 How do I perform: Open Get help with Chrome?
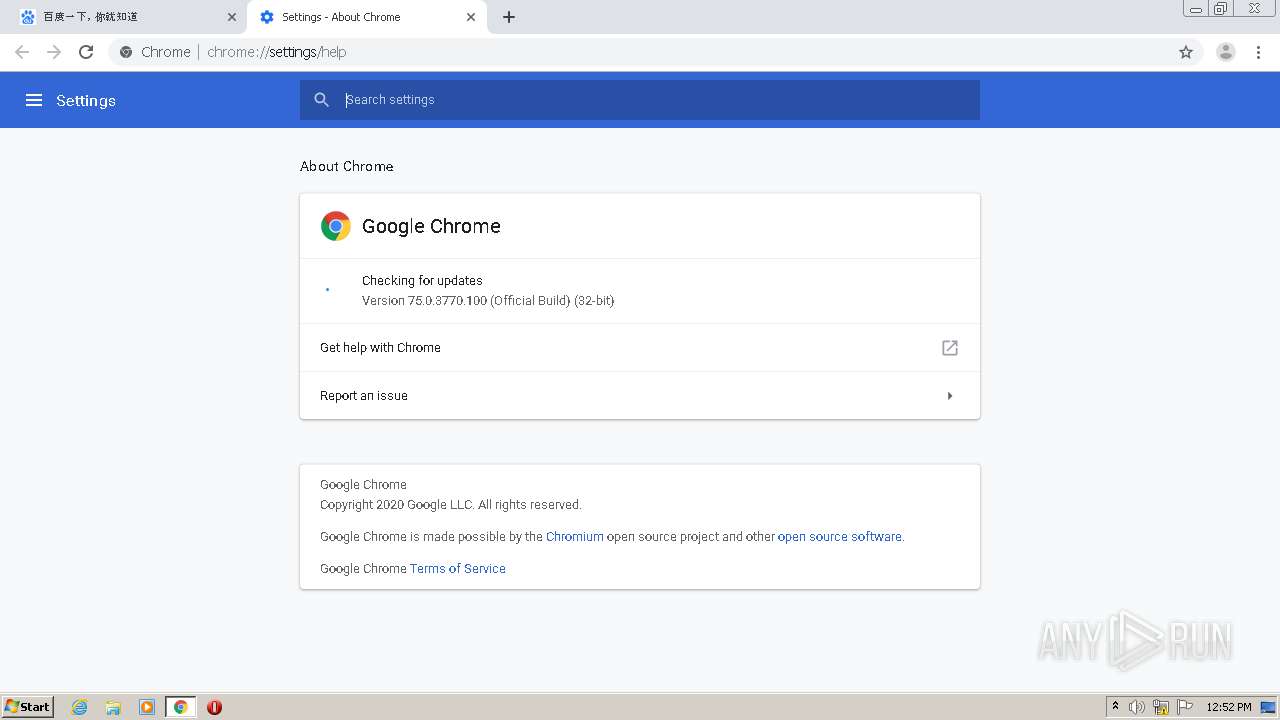640,348
